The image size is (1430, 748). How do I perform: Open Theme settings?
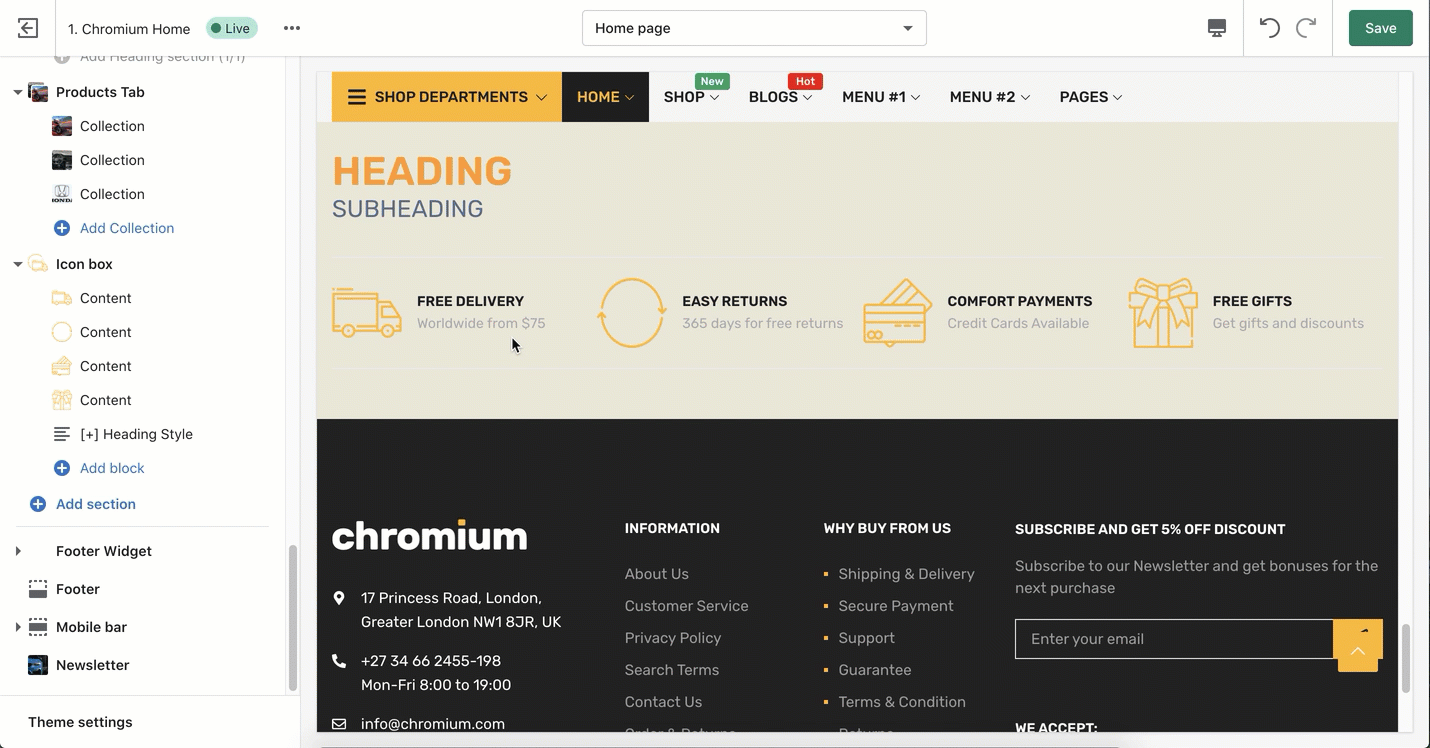click(80, 722)
